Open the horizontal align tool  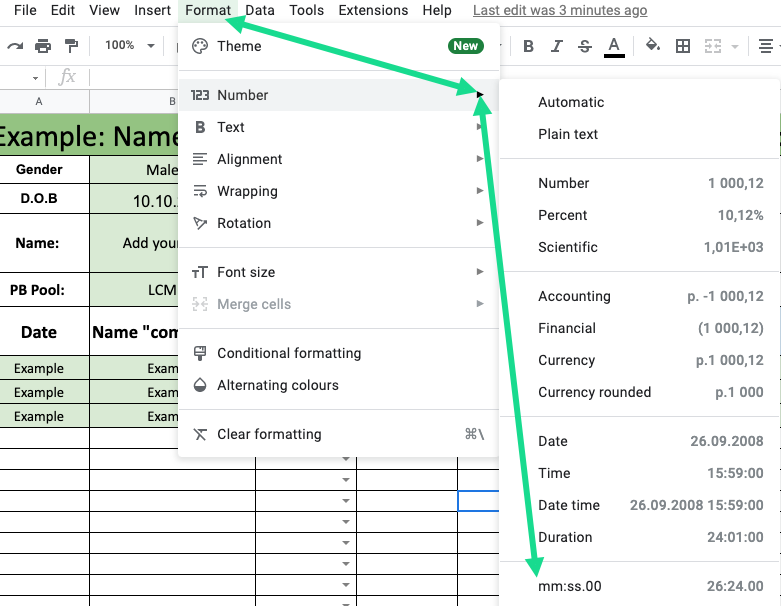[x=768, y=46]
